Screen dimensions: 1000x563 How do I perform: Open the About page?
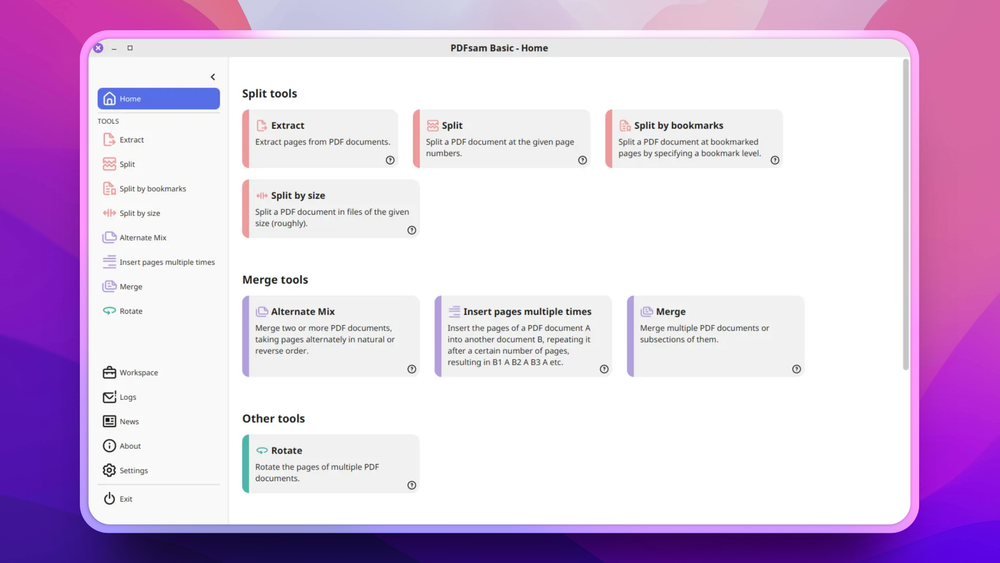[158, 446]
